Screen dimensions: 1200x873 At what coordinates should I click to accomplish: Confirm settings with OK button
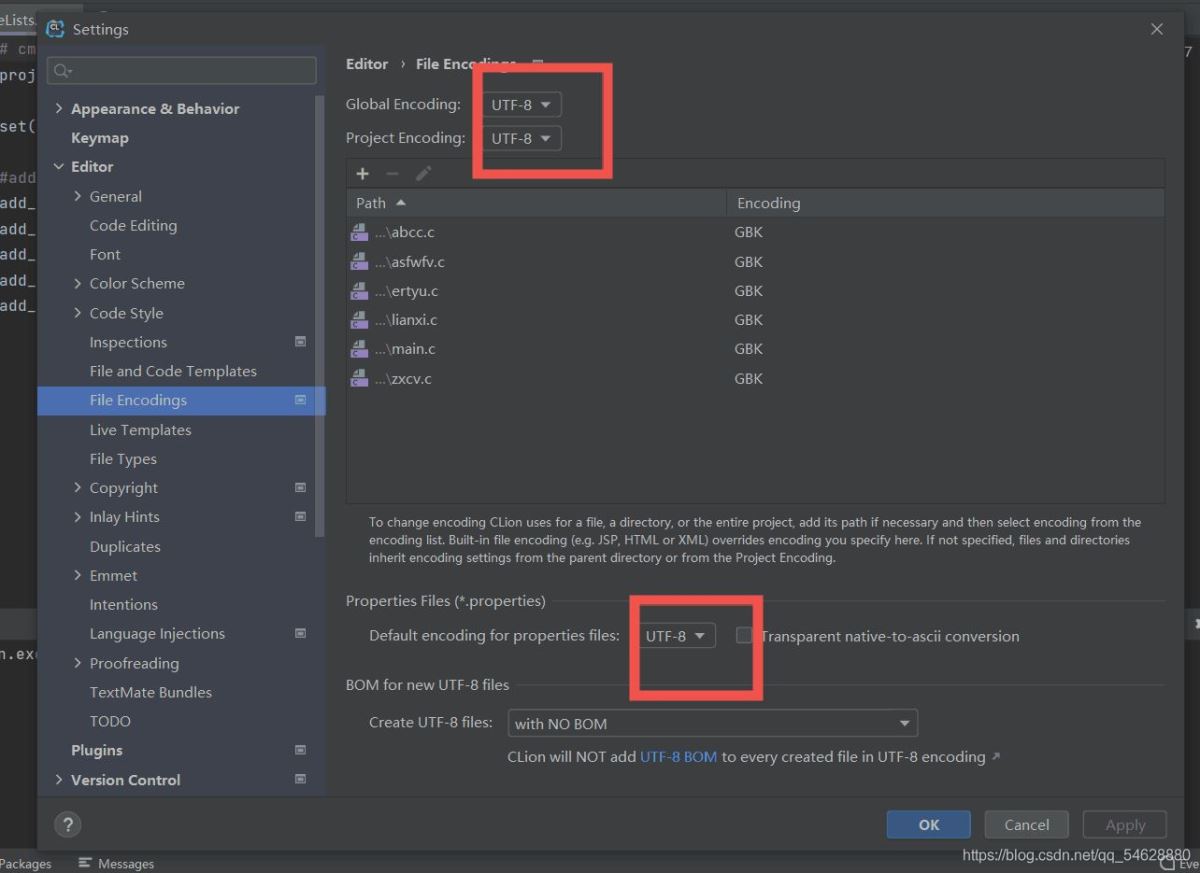coord(929,825)
